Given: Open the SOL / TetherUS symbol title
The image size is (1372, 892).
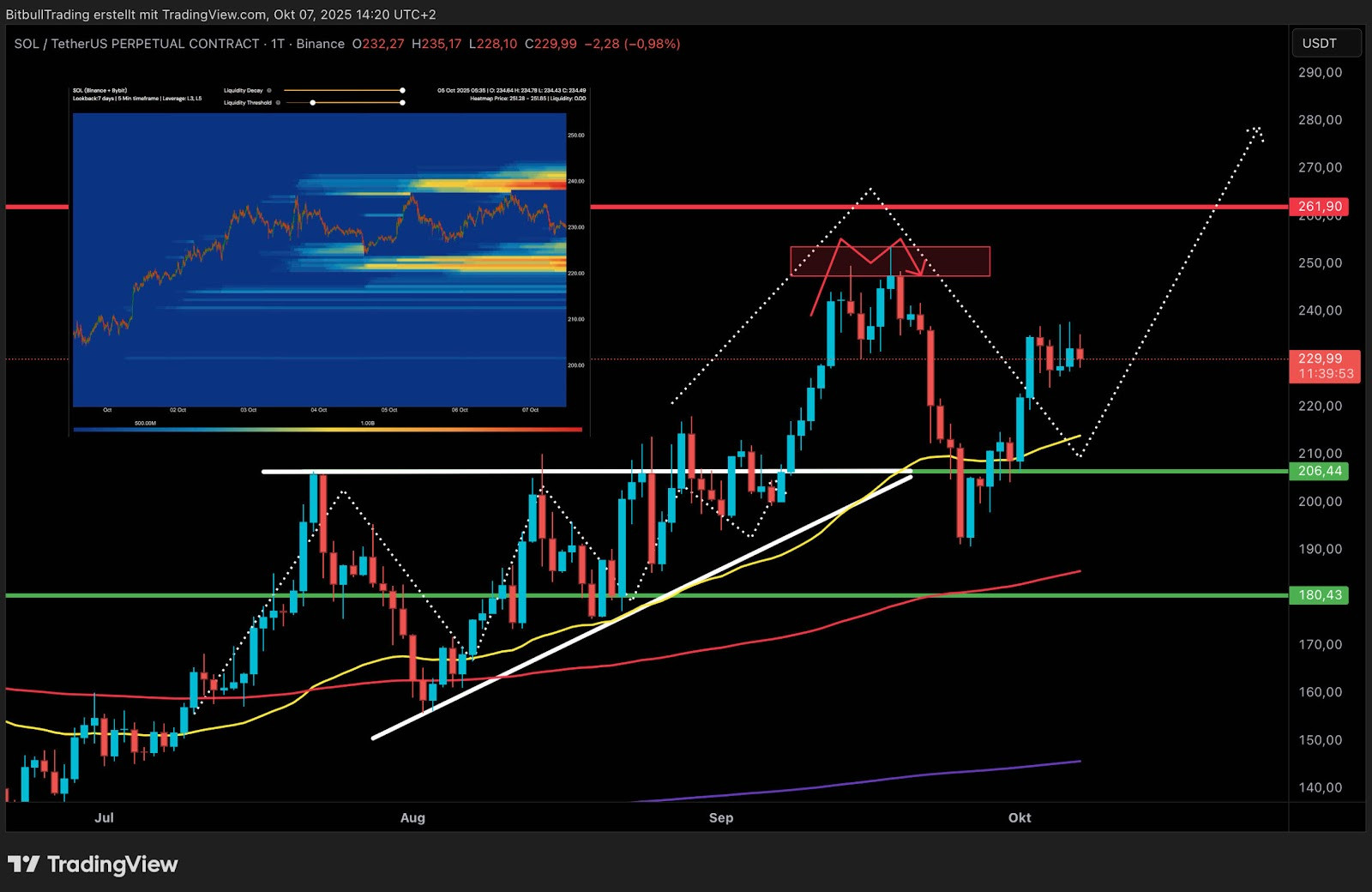Looking at the screenshot, I should click(x=136, y=44).
